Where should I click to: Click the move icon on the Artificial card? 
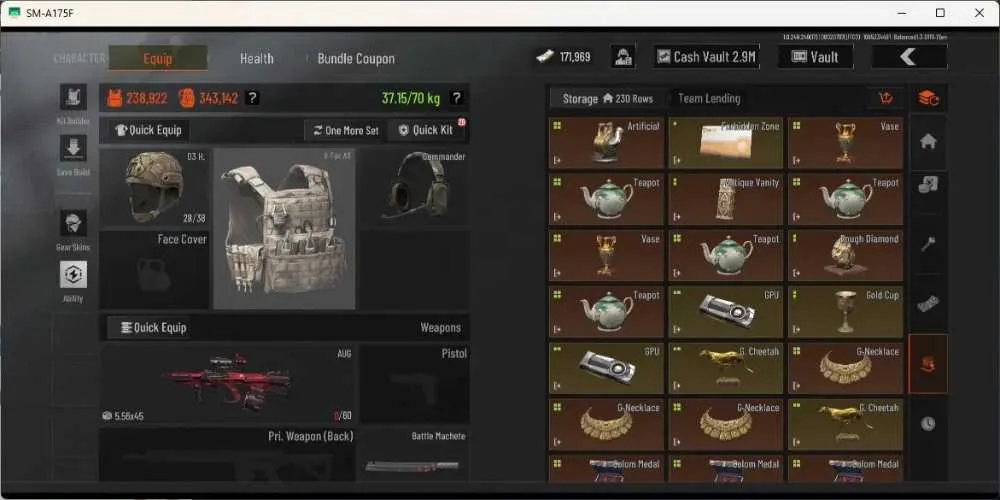(557, 160)
